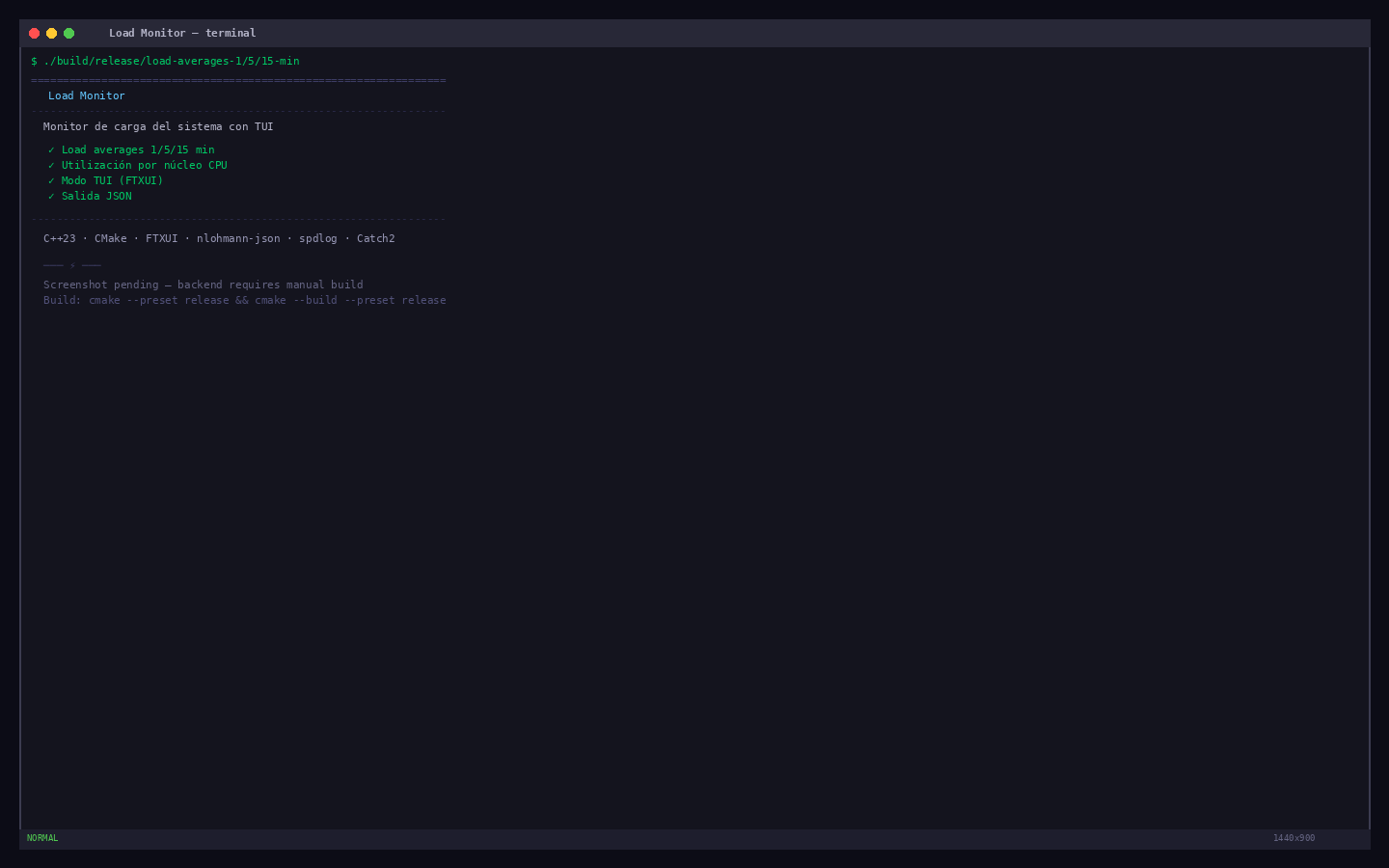This screenshot has width=1389, height=868.
Task: Click the lightning bolt divider symbol
Action: (72, 265)
